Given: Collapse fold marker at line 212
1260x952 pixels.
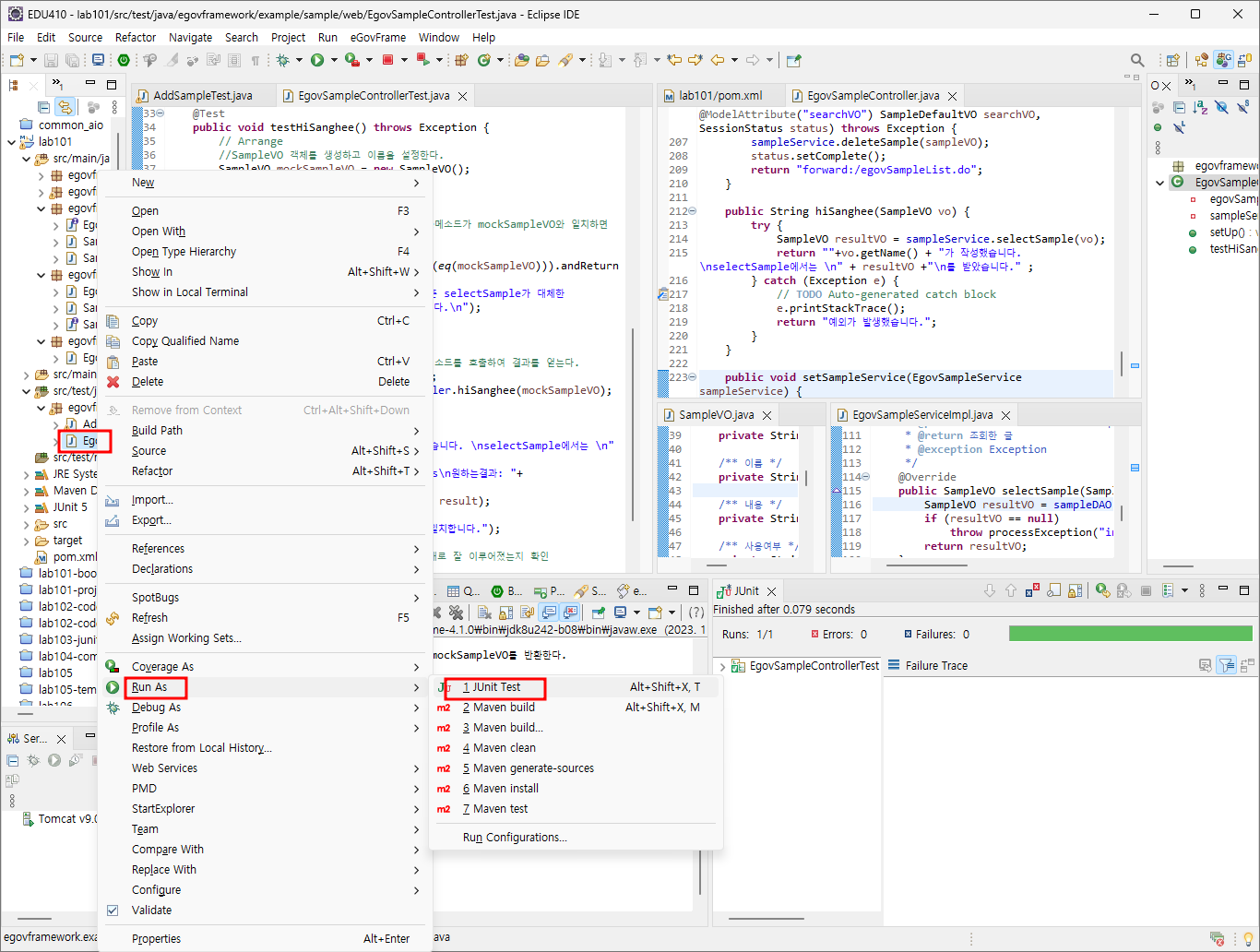Looking at the screenshot, I should [x=693, y=211].
